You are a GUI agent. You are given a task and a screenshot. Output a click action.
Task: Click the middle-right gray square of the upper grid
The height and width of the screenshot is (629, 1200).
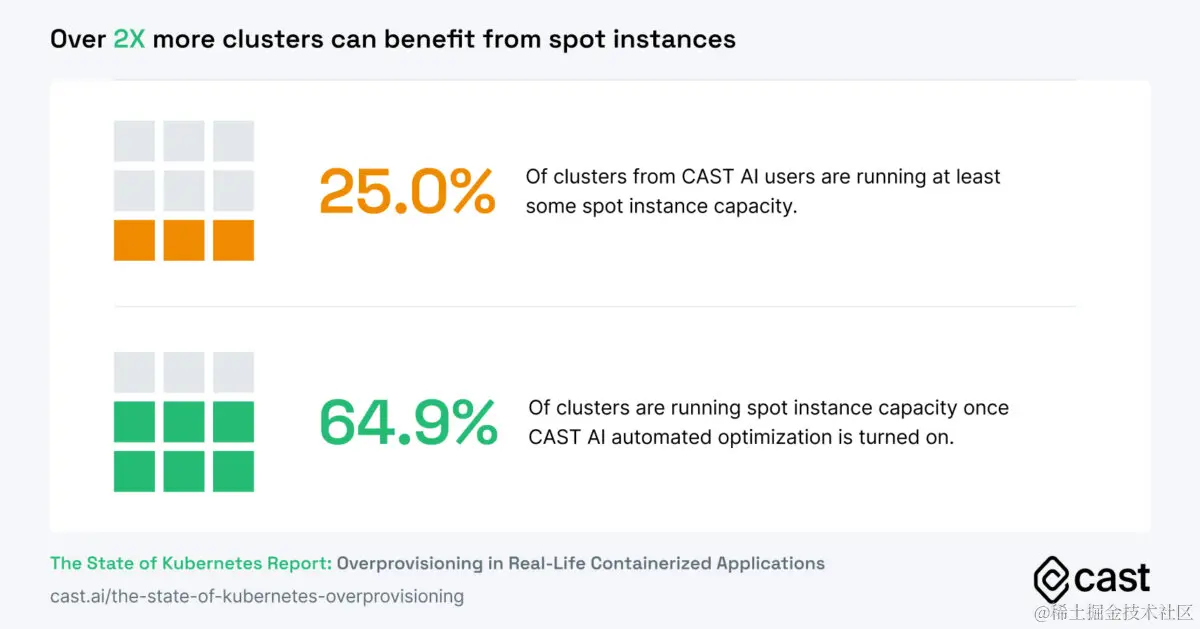tap(233, 190)
